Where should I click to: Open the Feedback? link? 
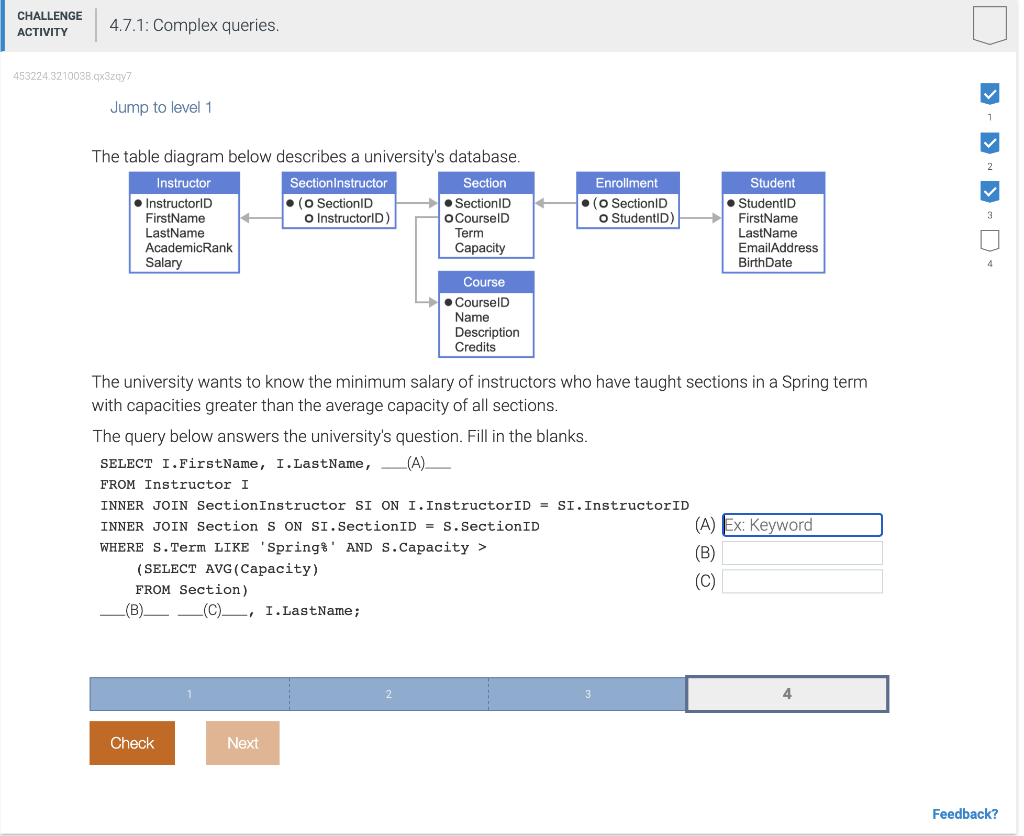pyautogui.click(x=965, y=814)
